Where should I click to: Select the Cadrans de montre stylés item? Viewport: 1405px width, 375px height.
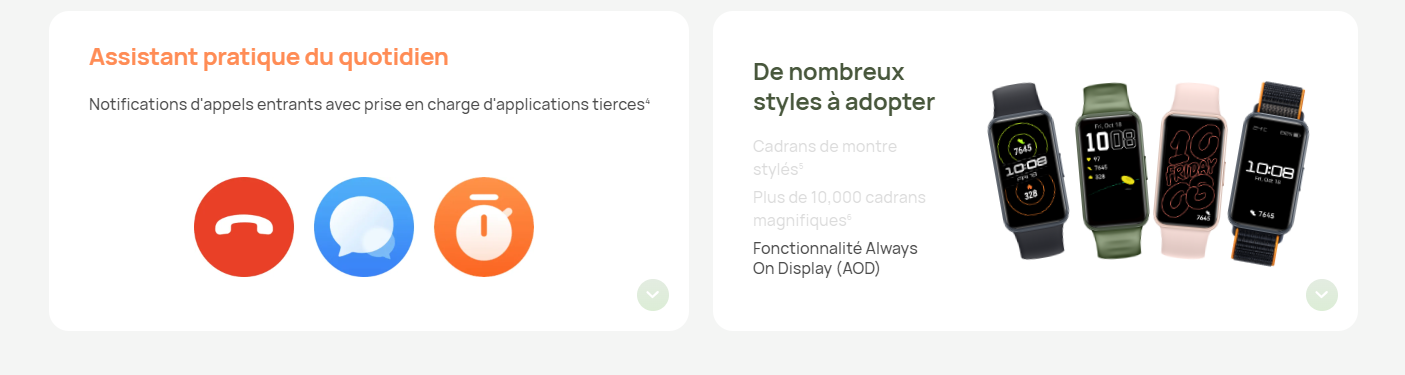click(825, 157)
